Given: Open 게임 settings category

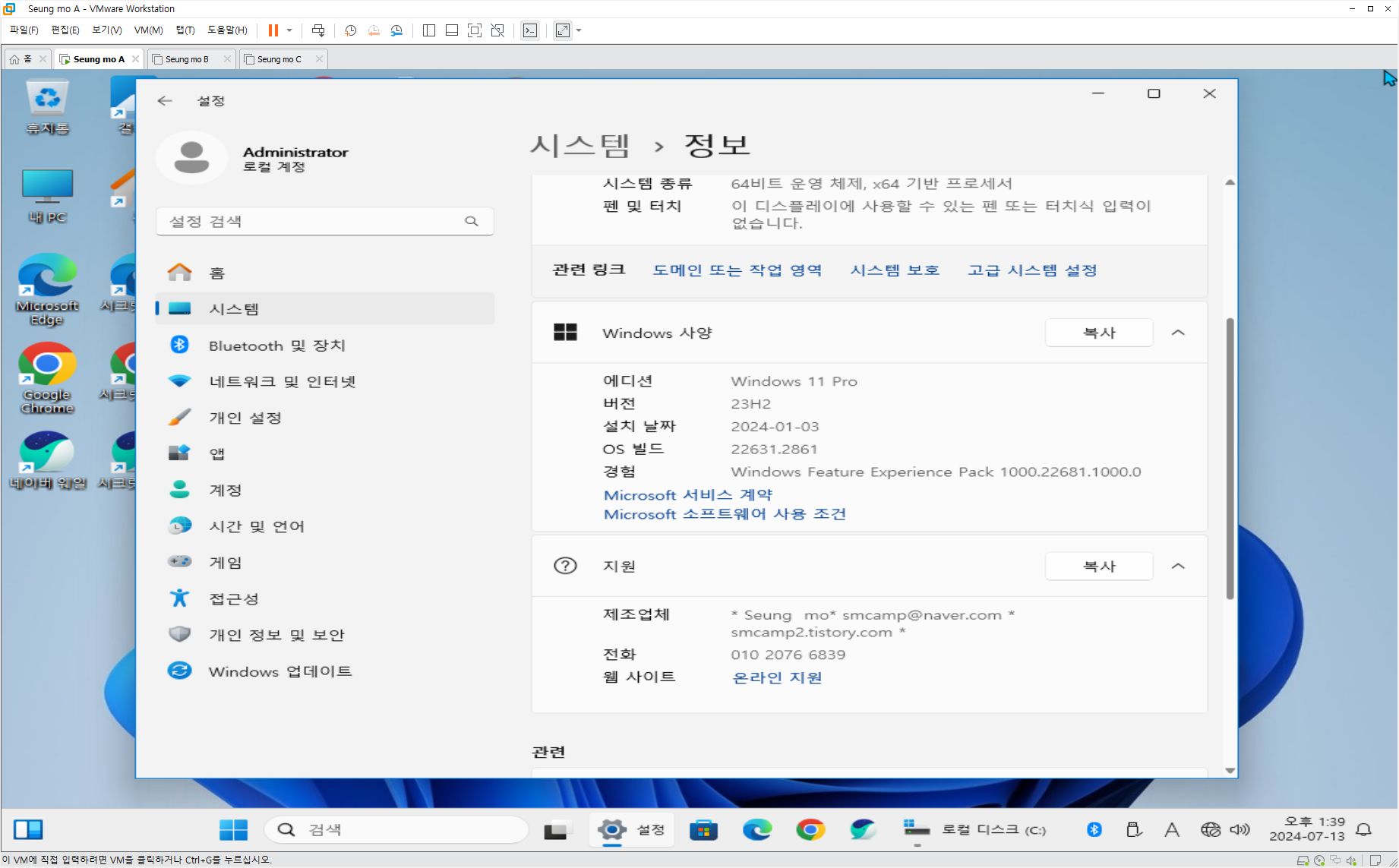Looking at the screenshot, I should coord(325,563).
